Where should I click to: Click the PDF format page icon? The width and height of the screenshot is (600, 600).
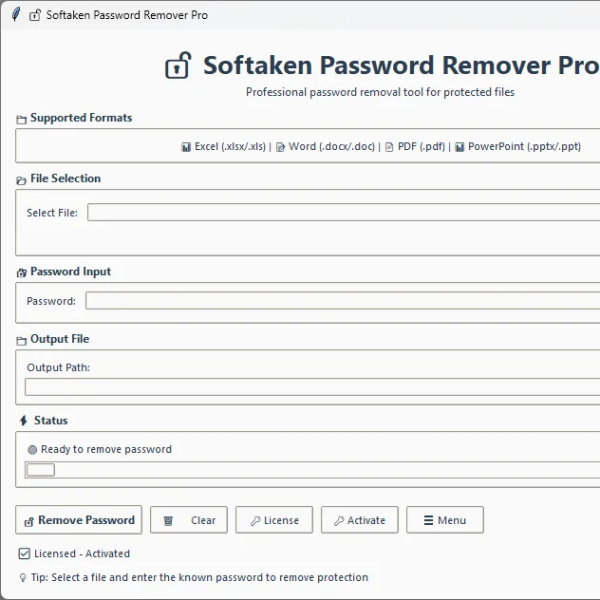tap(389, 147)
